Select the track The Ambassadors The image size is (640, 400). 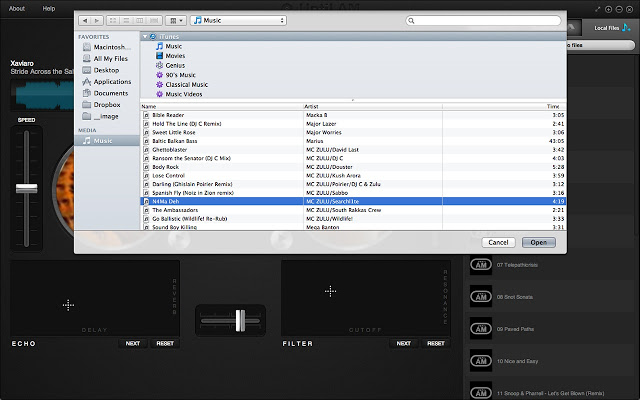point(353,210)
